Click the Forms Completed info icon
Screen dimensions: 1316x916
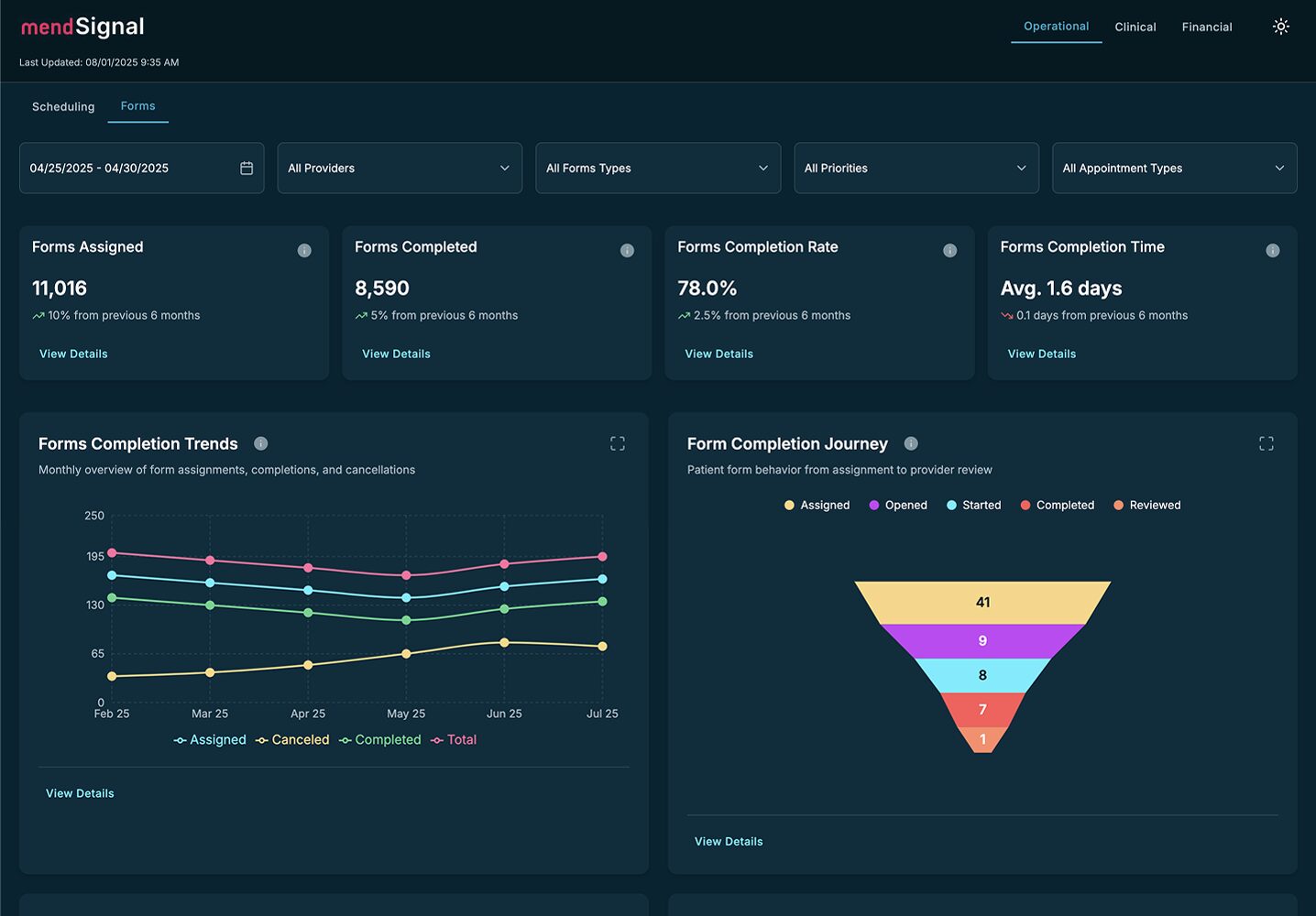pos(627,251)
